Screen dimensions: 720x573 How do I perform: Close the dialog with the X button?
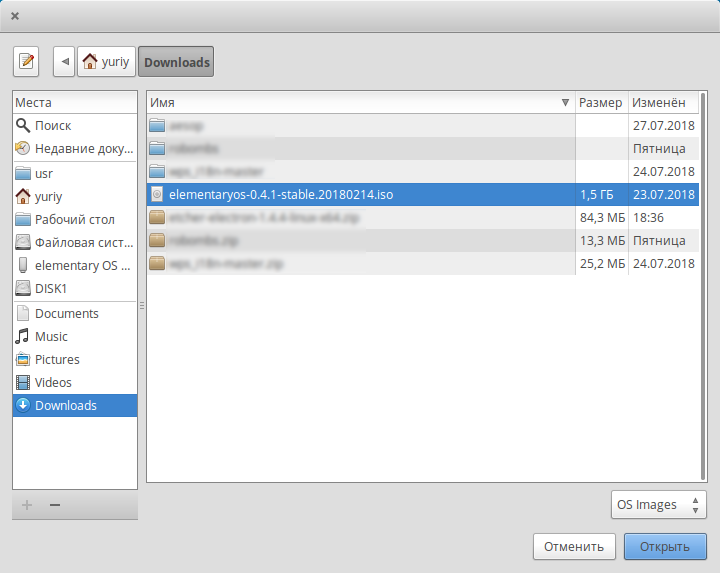click(x=15, y=16)
